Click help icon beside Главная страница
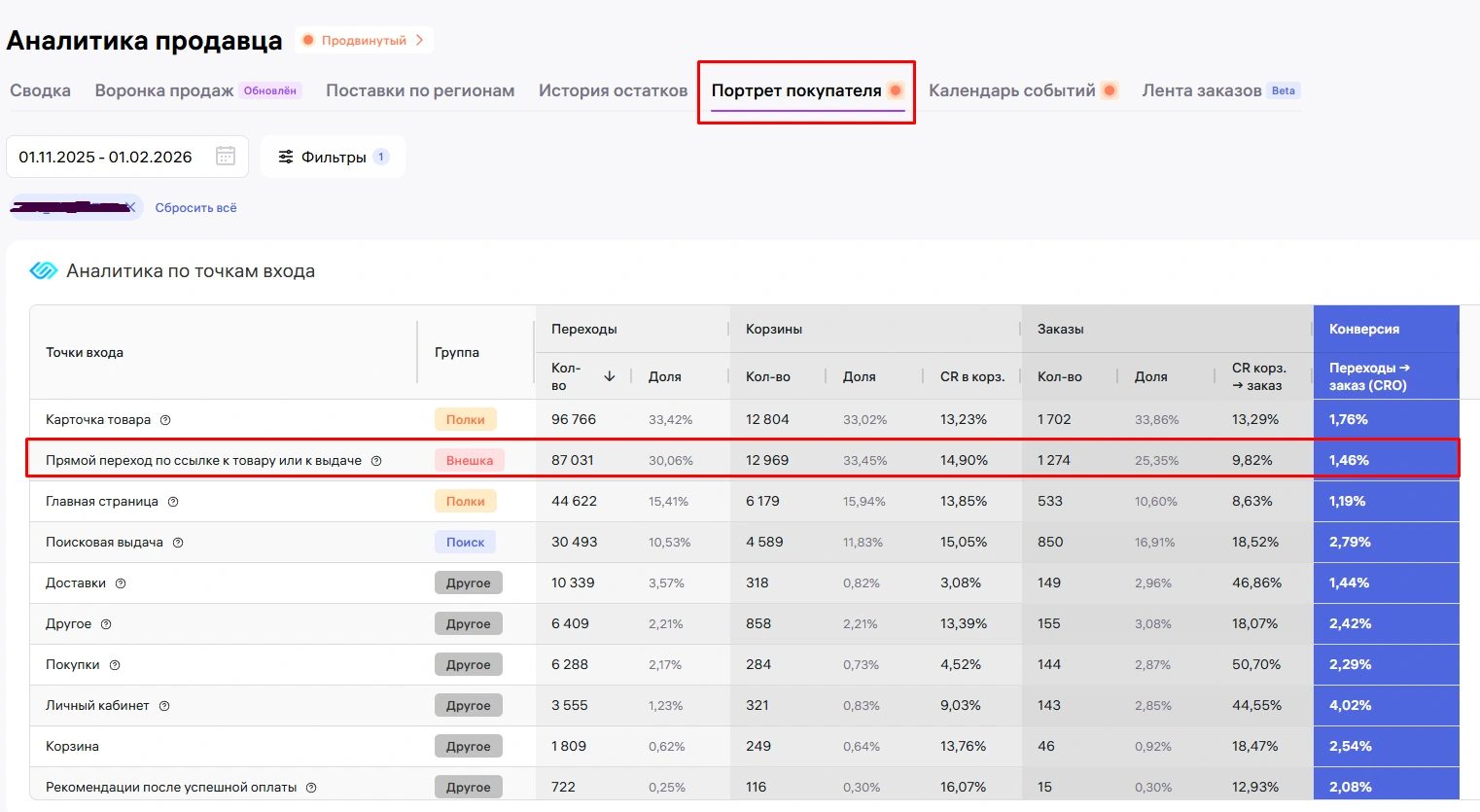The image size is (1480, 812). pyautogui.click(x=173, y=502)
